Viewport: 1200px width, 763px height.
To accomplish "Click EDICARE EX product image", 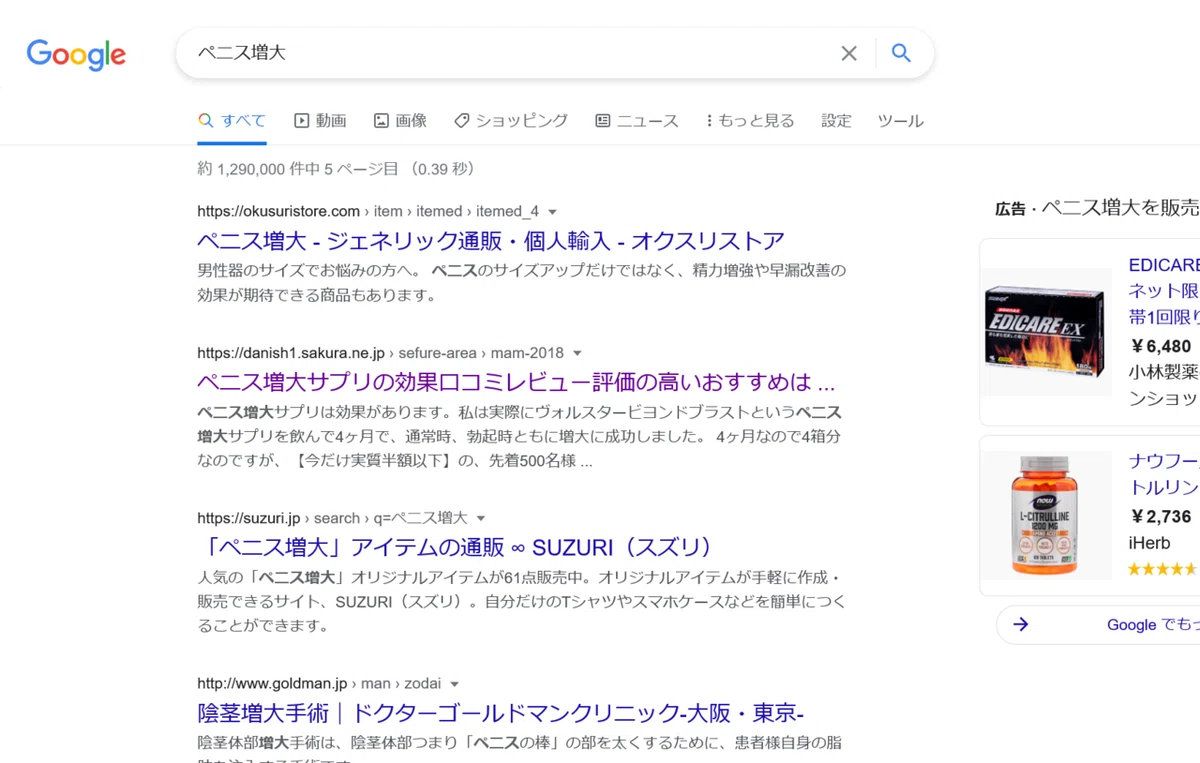I will [x=1046, y=332].
